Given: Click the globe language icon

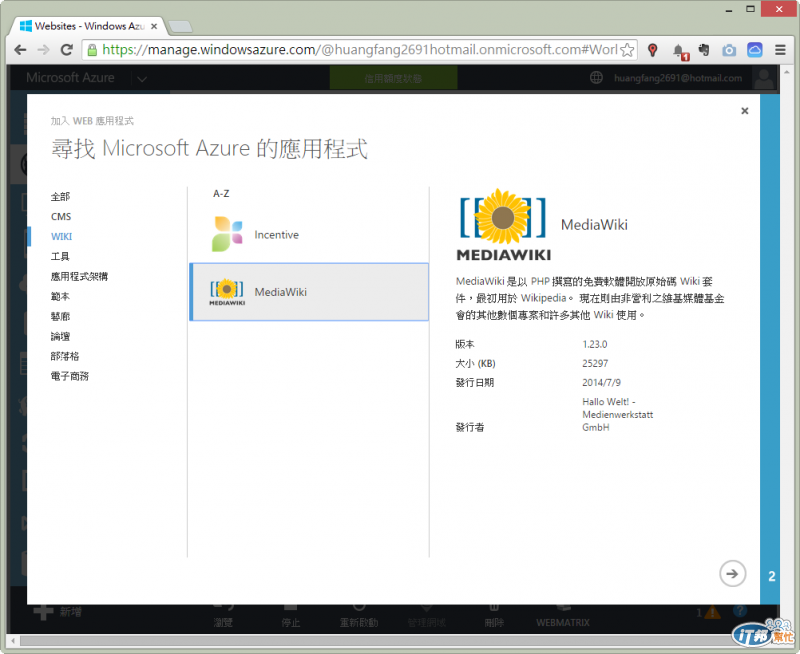Looking at the screenshot, I should tap(596, 78).
